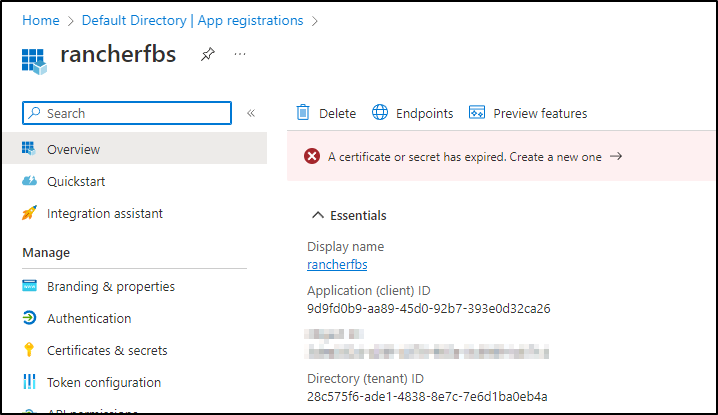Screen dimensions: 718x415
Task: Click the Overview grid icon in sidebar
Action: point(29,149)
